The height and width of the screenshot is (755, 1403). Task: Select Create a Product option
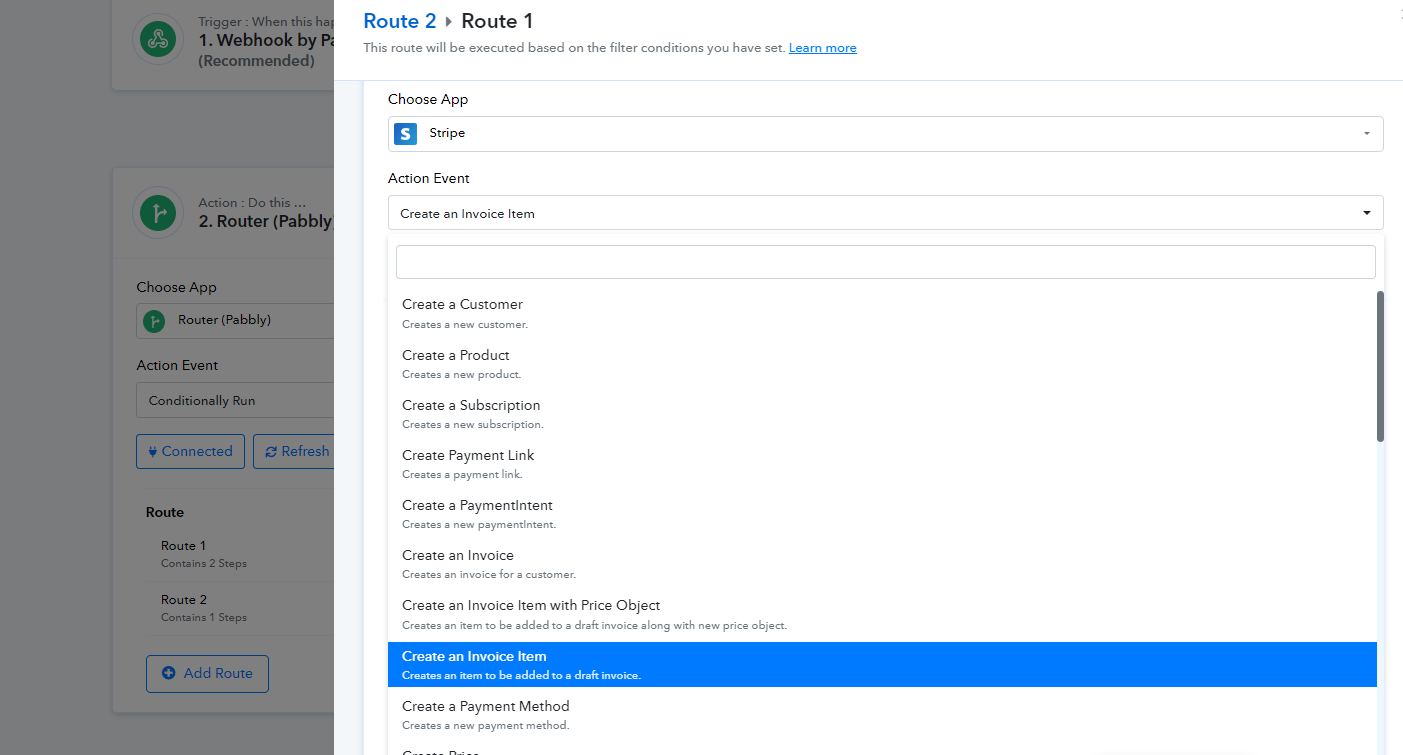[x=456, y=363]
